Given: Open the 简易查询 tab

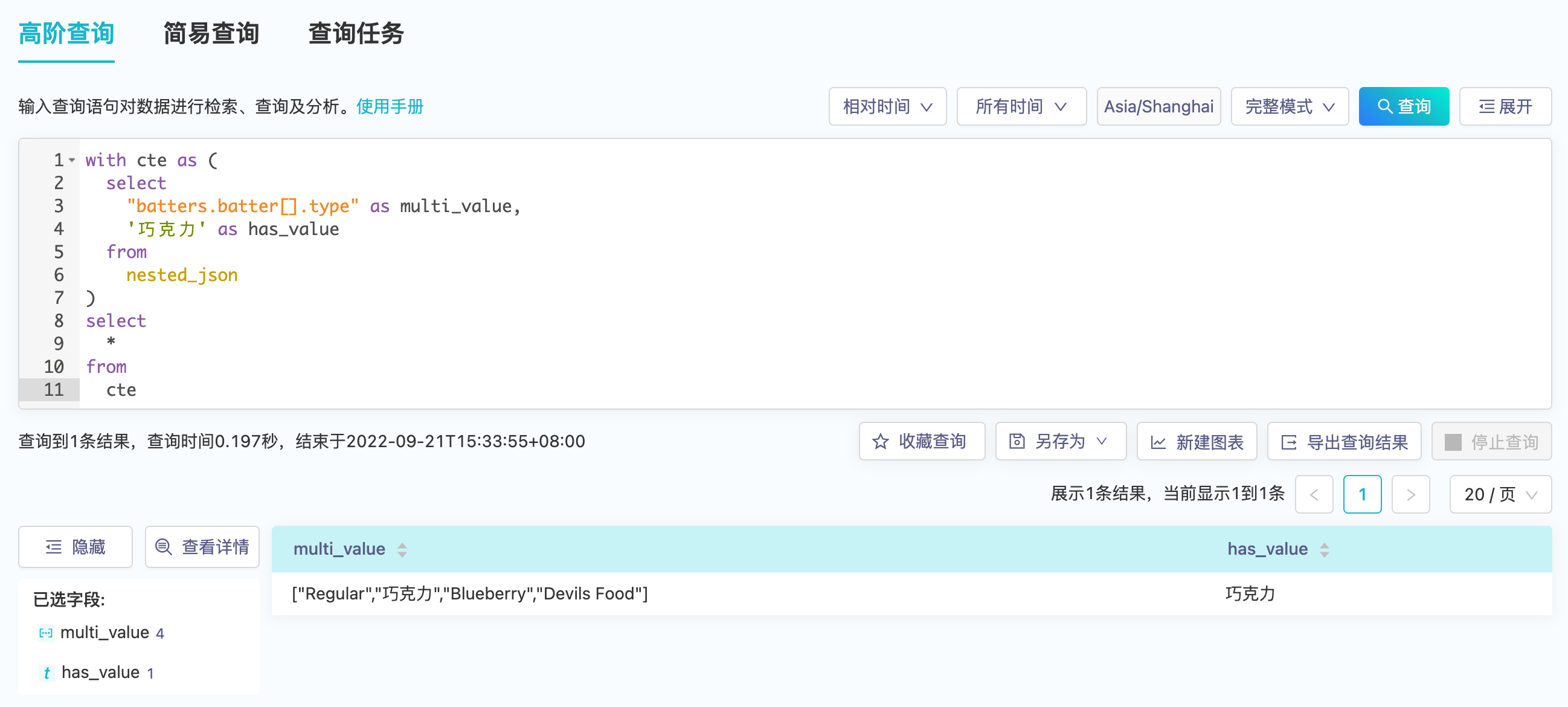Looking at the screenshot, I should [211, 33].
